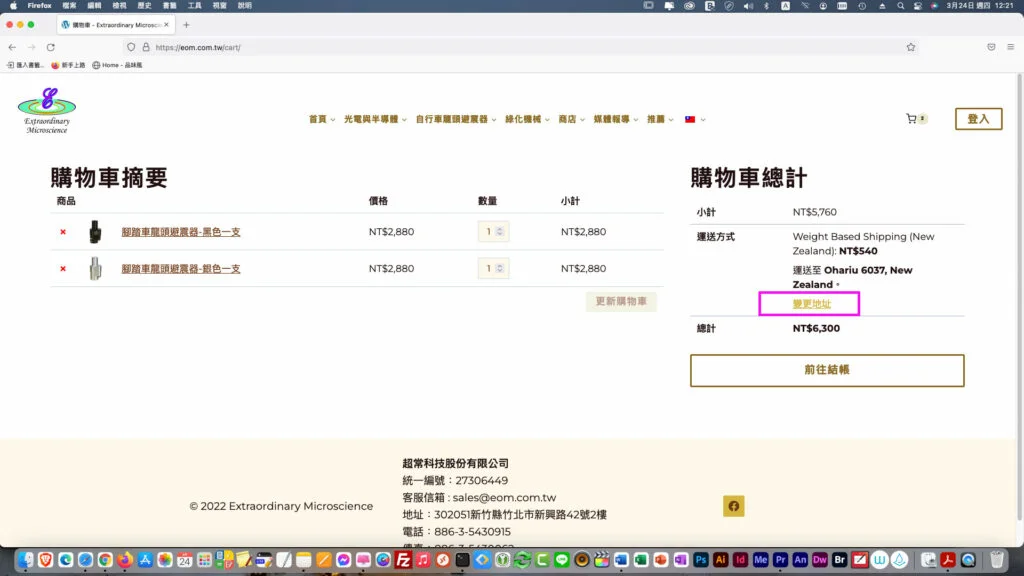Open the 書籤 menu in macOS menu bar
Screen dimensions: 1024x576
pyautogui.click(x=169, y=6)
